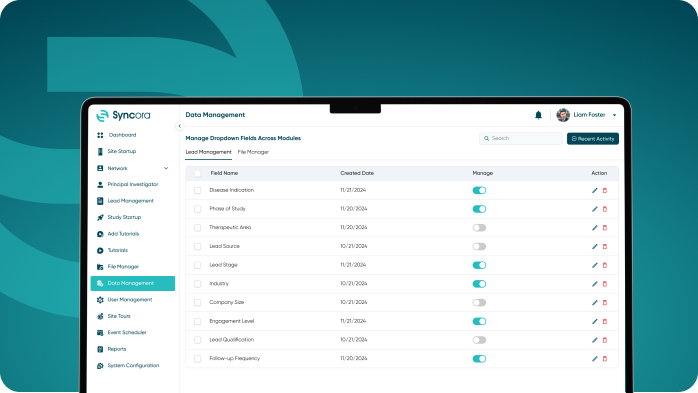
Task: Delete the Lead Source field
Action: tap(605, 247)
